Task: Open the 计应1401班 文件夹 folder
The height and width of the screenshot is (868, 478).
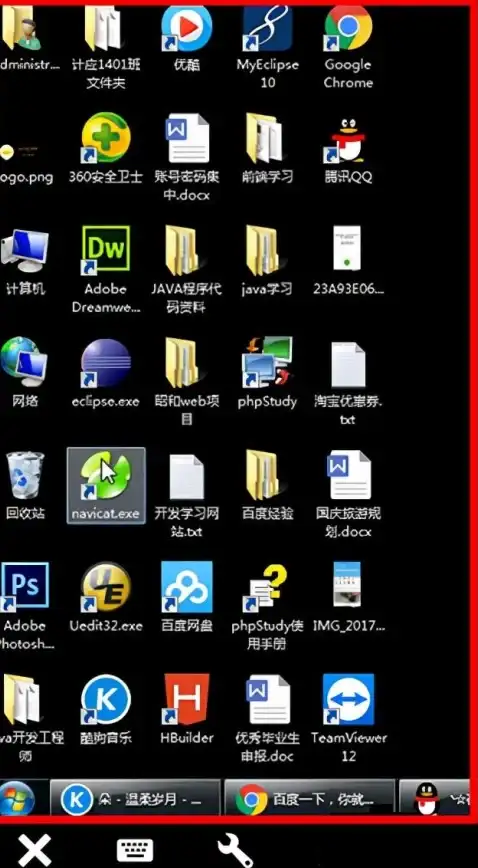Action: [106, 28]
